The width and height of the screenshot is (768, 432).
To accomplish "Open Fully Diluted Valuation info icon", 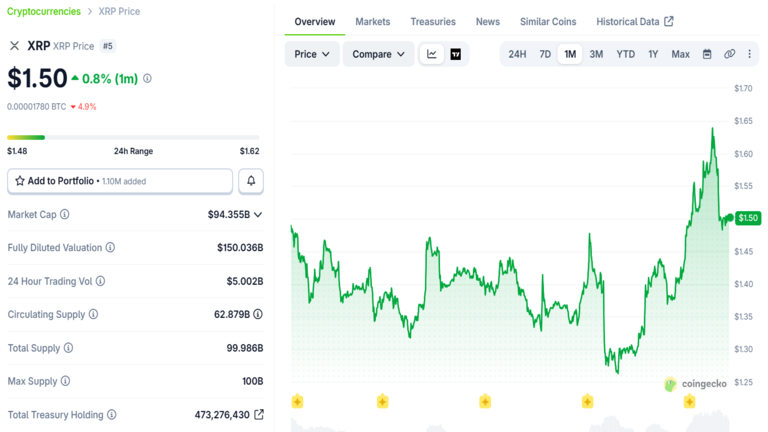I will point(110,248).
